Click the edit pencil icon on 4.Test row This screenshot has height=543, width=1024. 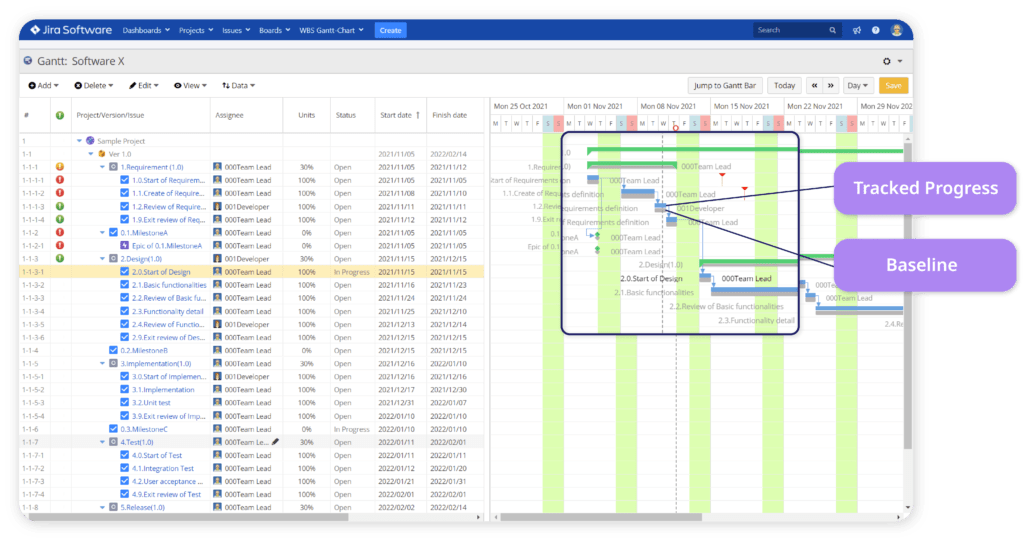pyautogui.click(x=276, y=442)
